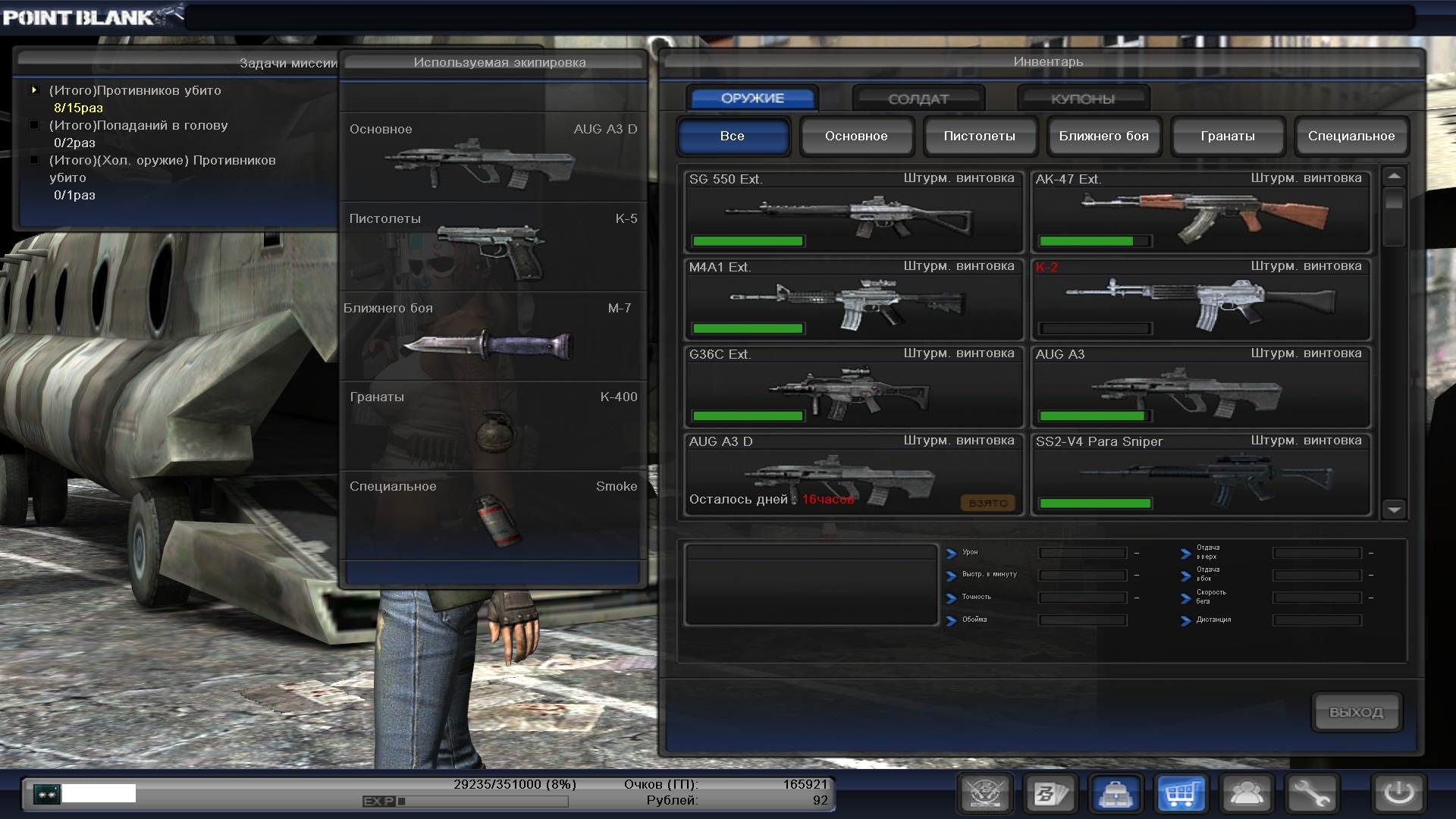Open the shopping cart shop icon
Screen dimensions: 1456x819
(1181, 794)
